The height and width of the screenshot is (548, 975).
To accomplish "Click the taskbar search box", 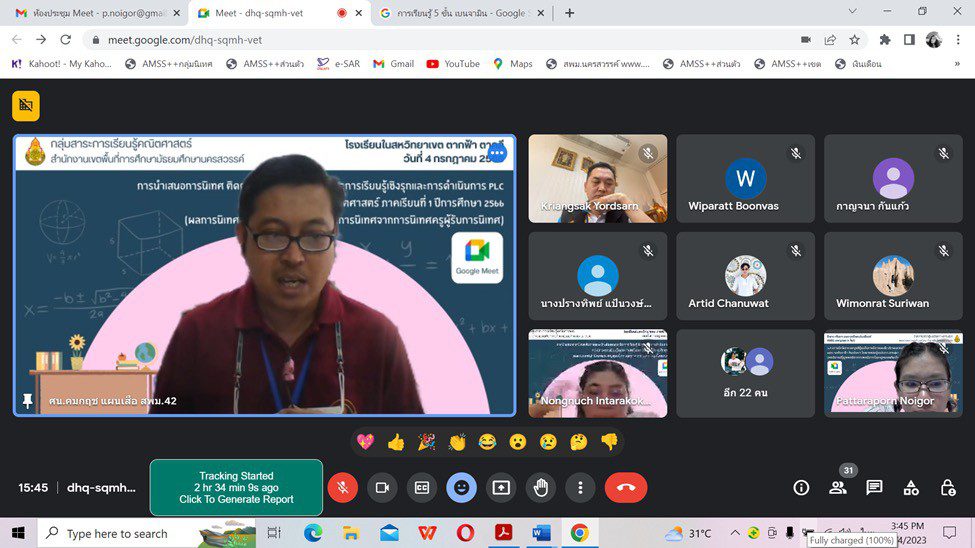I will [x=148, y=533].
